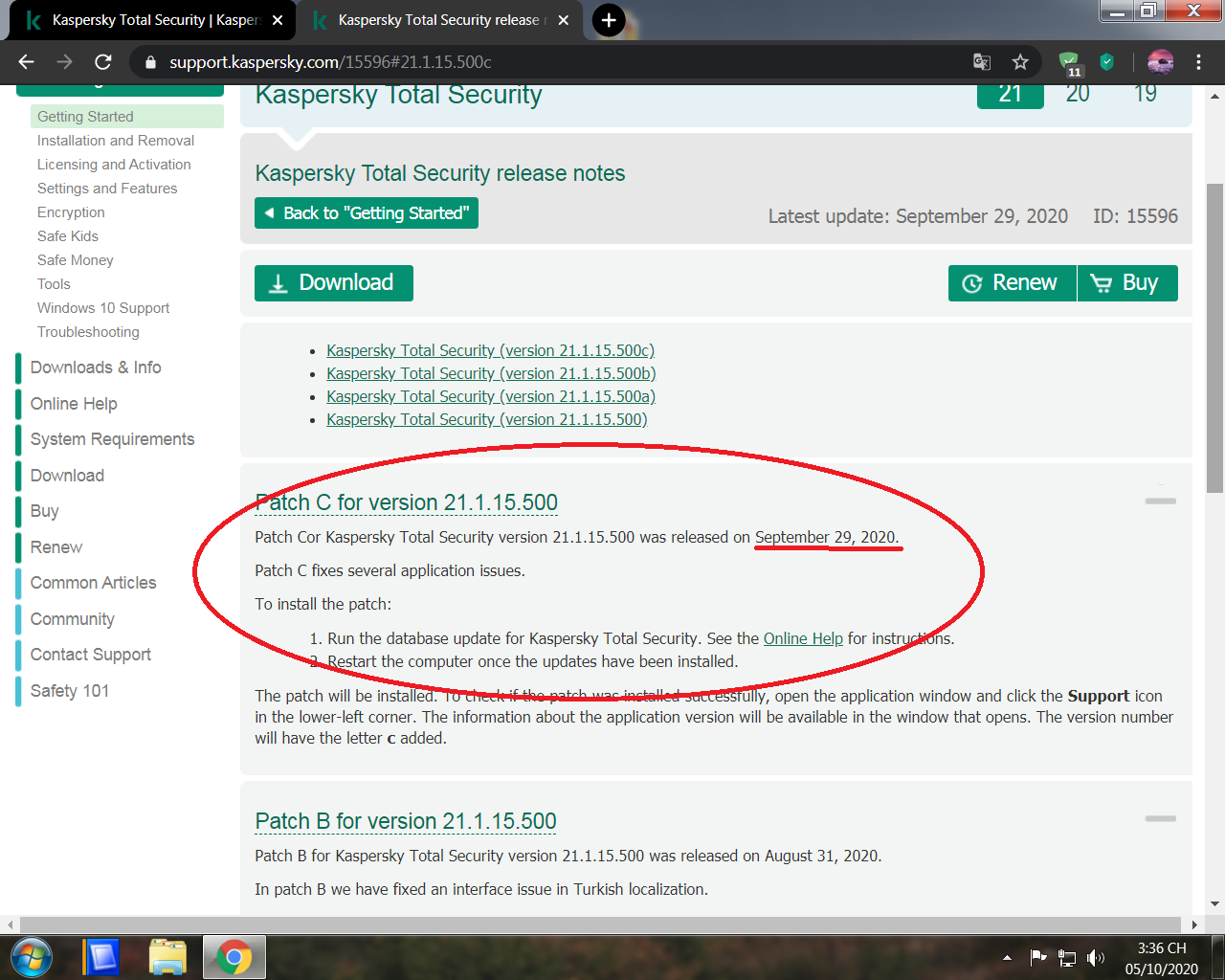Open Common Articles section
This screenshot has height=980, width=1225.
(x=93, y=583)
